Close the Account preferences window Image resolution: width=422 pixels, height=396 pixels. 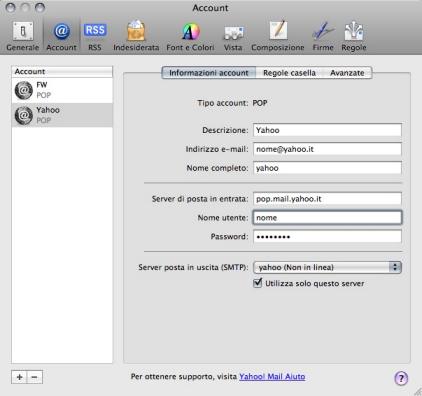point(11,7)
